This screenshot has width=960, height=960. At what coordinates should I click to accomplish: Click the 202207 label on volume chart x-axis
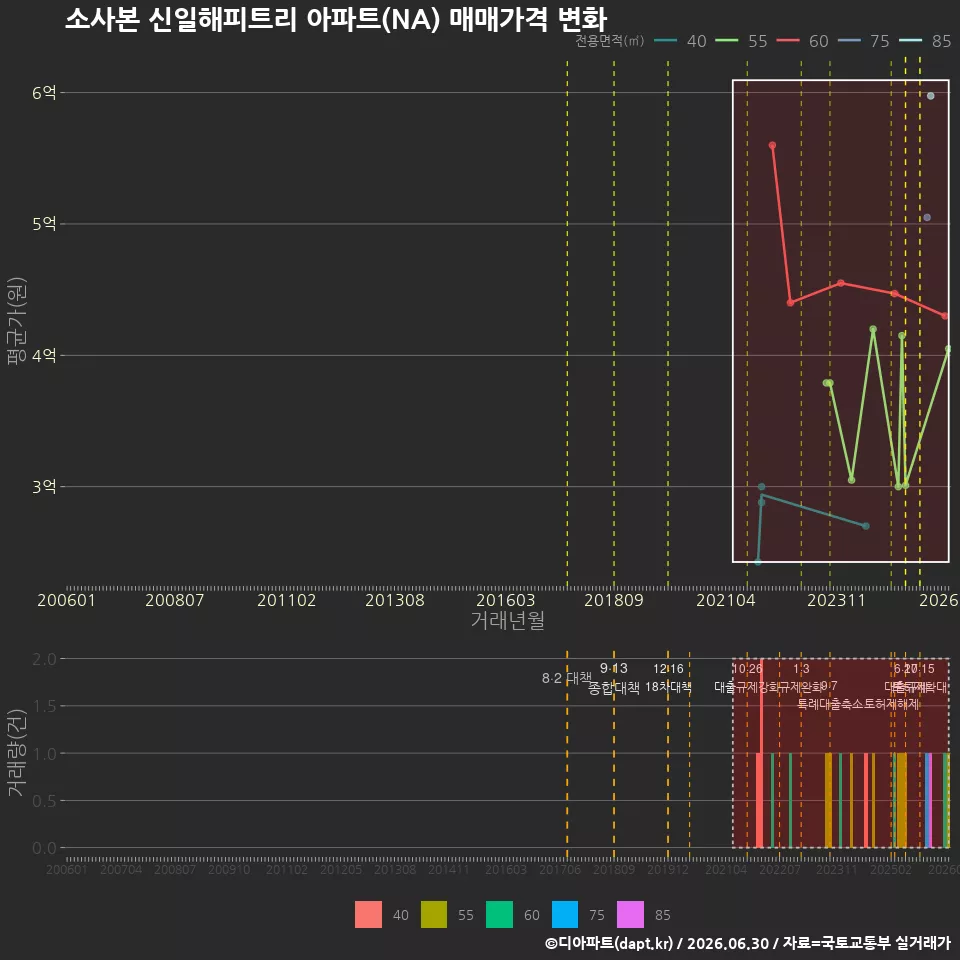[780, 869]
